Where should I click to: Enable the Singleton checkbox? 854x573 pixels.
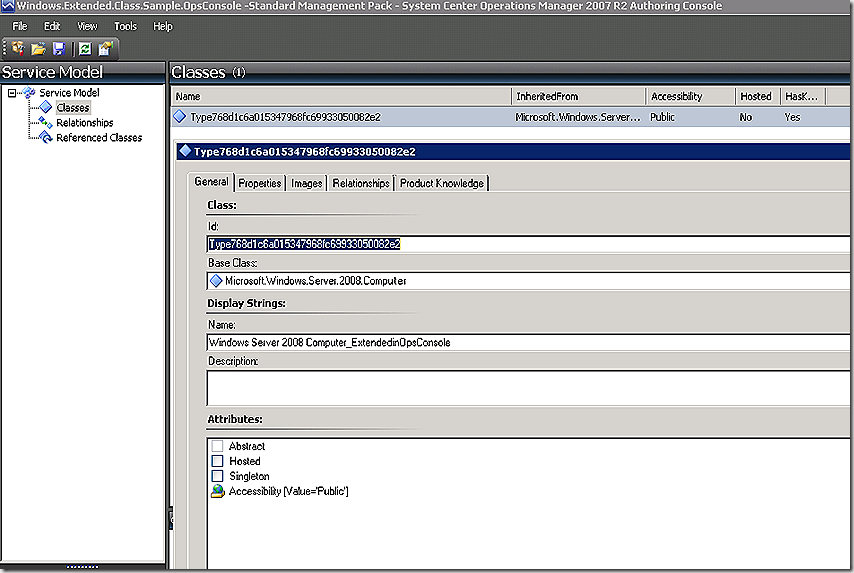click(217, 476)
